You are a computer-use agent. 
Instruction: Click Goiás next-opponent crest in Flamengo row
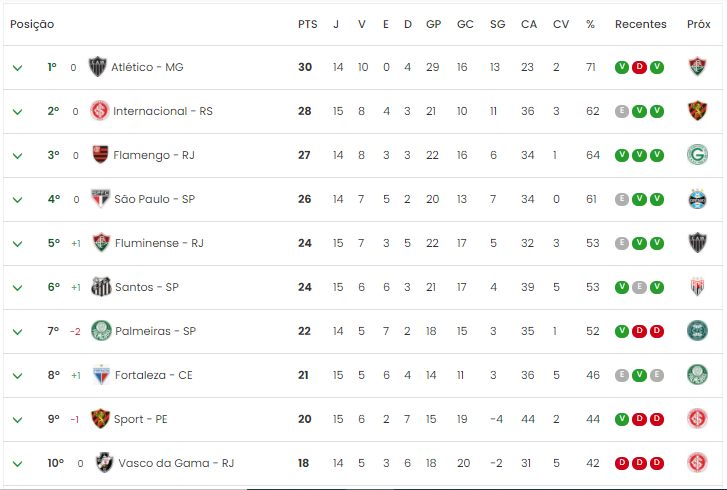coord(697,154)
